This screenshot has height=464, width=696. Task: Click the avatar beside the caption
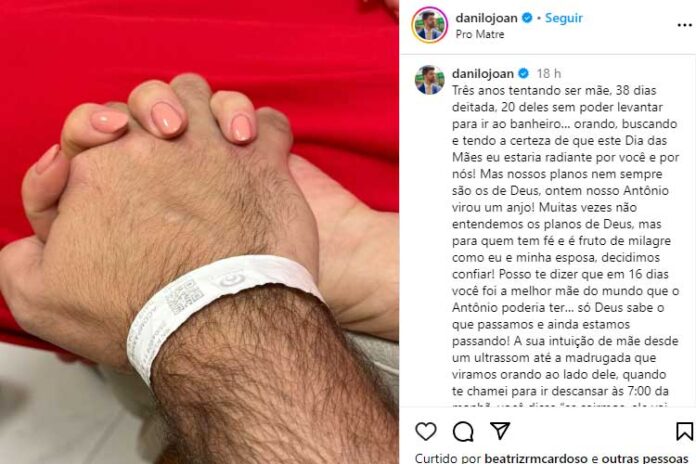tap(429, 80)
